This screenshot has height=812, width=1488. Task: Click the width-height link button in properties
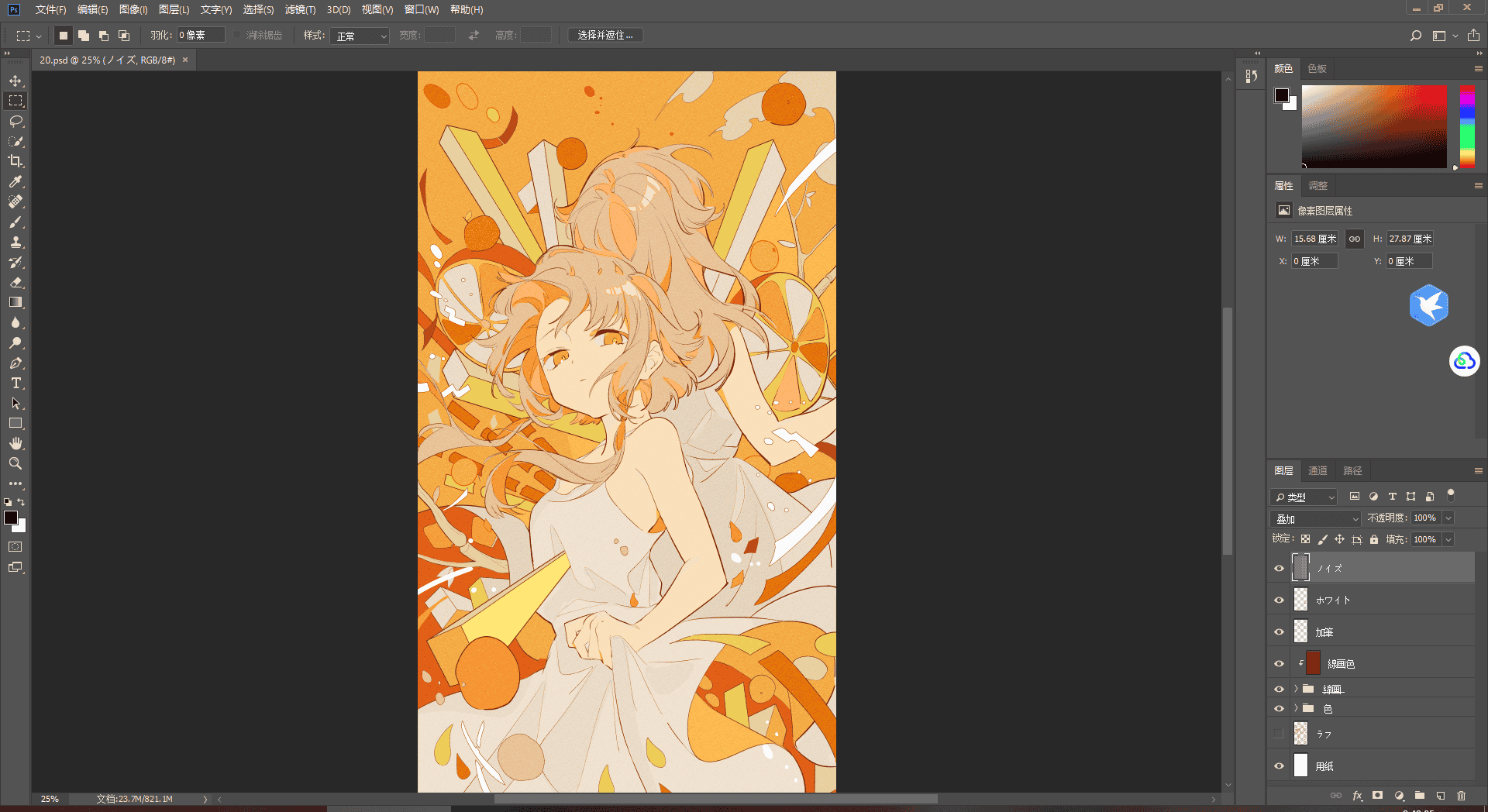(x=1354, y=239)
